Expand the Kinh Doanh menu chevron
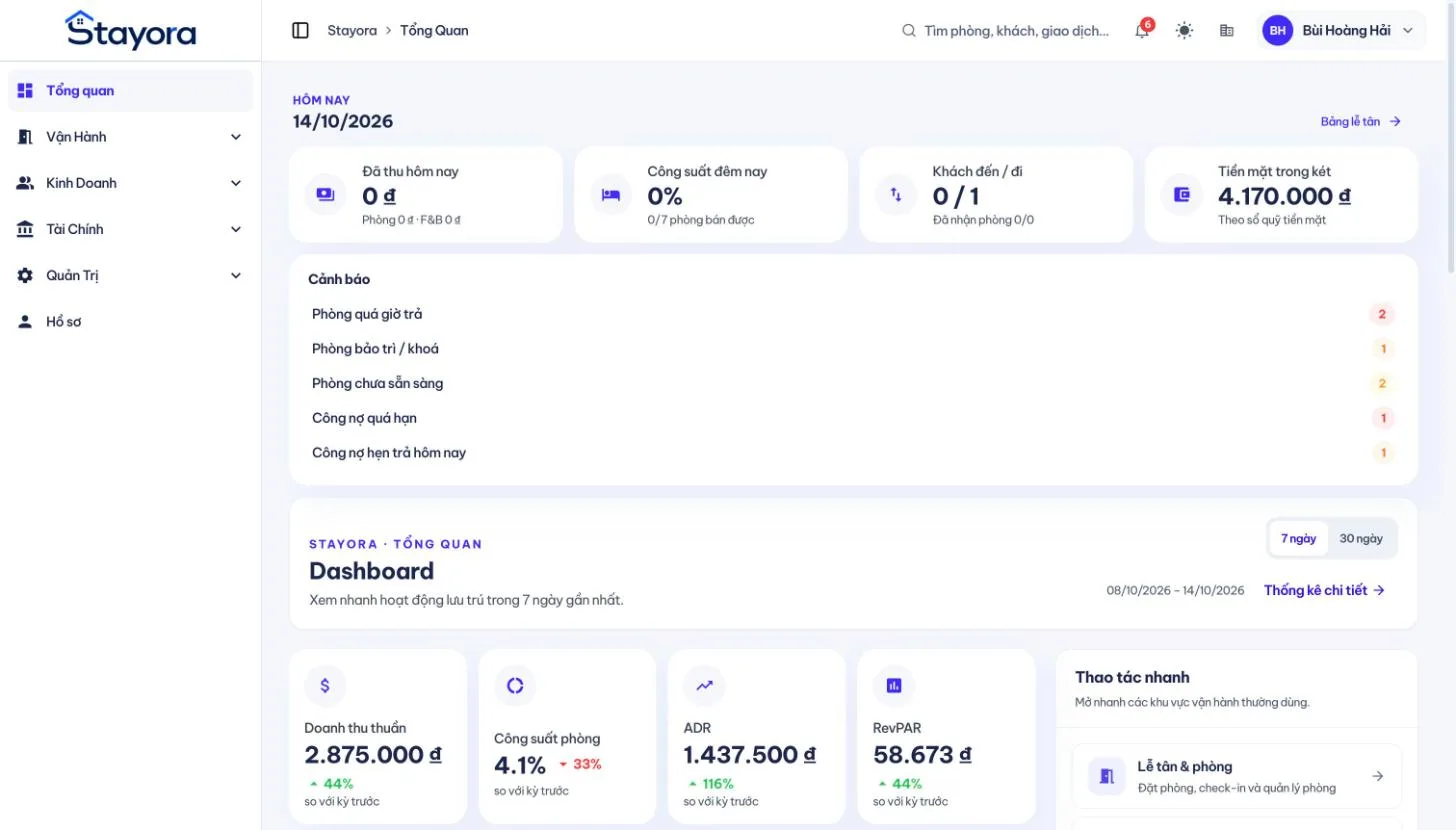Screen dimensions: 1456x830 236,183
